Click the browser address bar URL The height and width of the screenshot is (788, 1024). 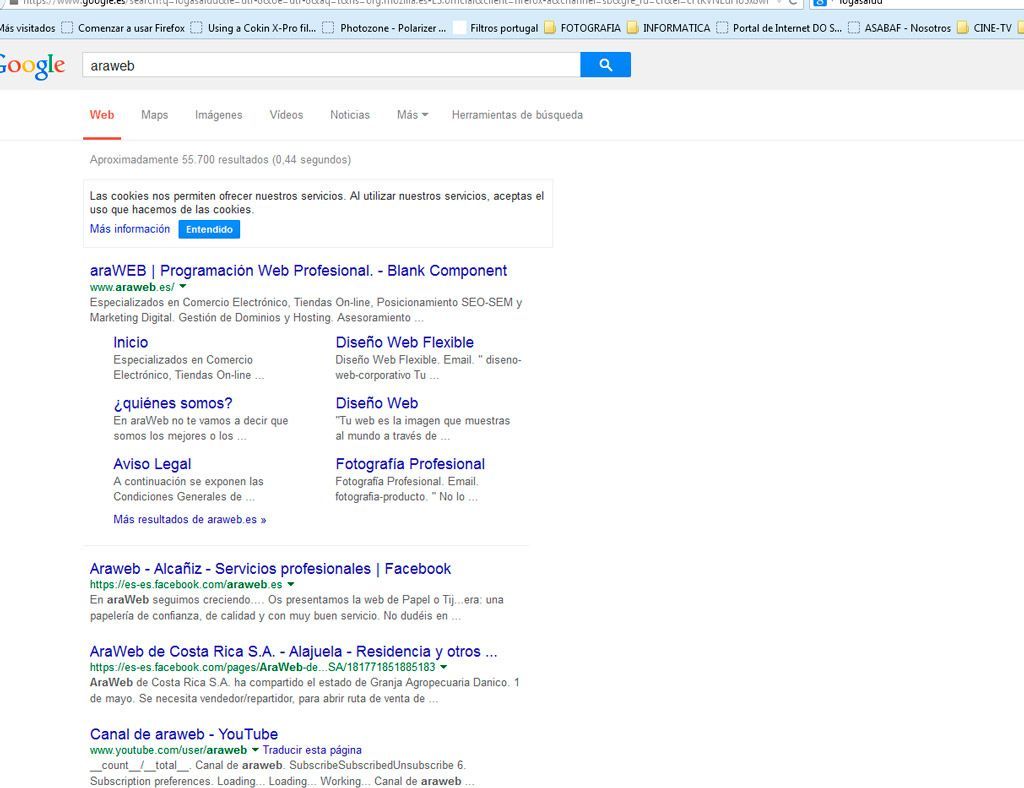pyautogui.click(x=395, y=3)
